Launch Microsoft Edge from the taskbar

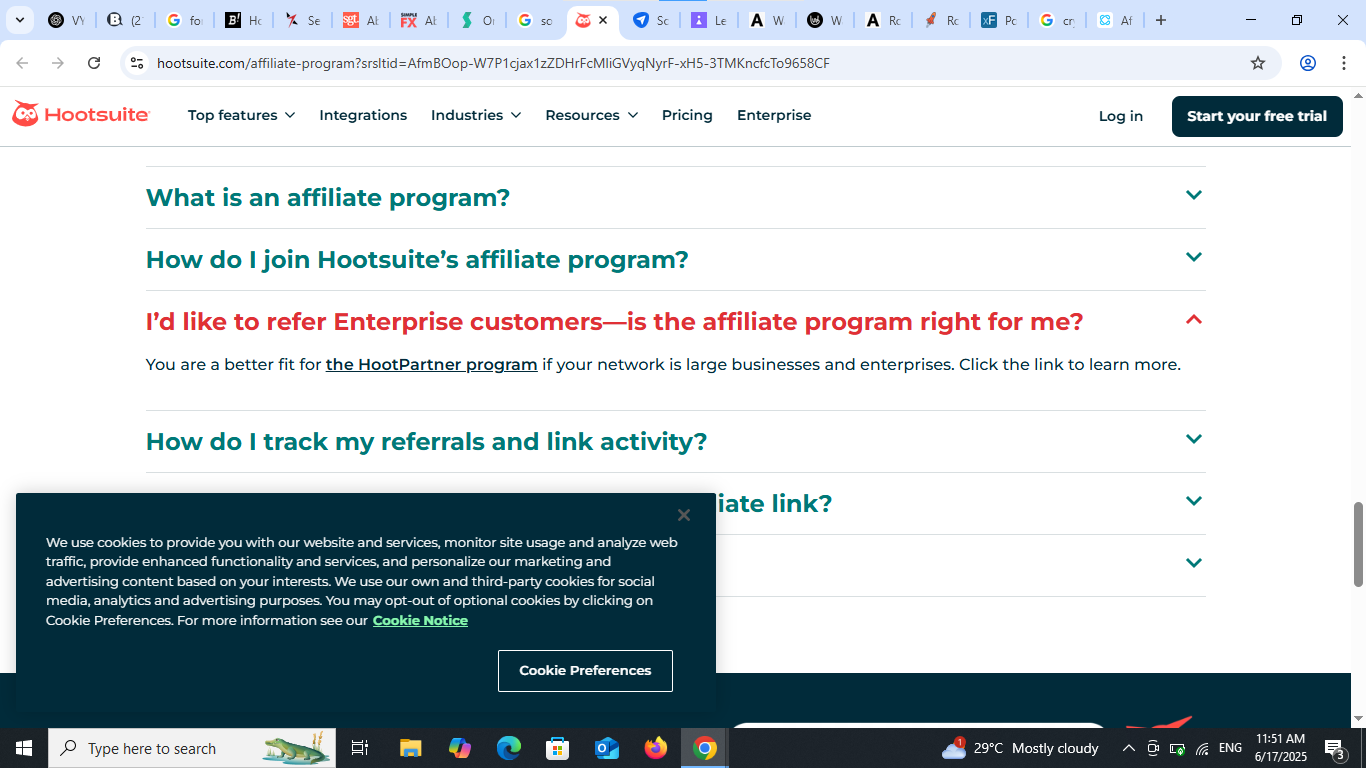pyautogui.click(x=509, y=748)
